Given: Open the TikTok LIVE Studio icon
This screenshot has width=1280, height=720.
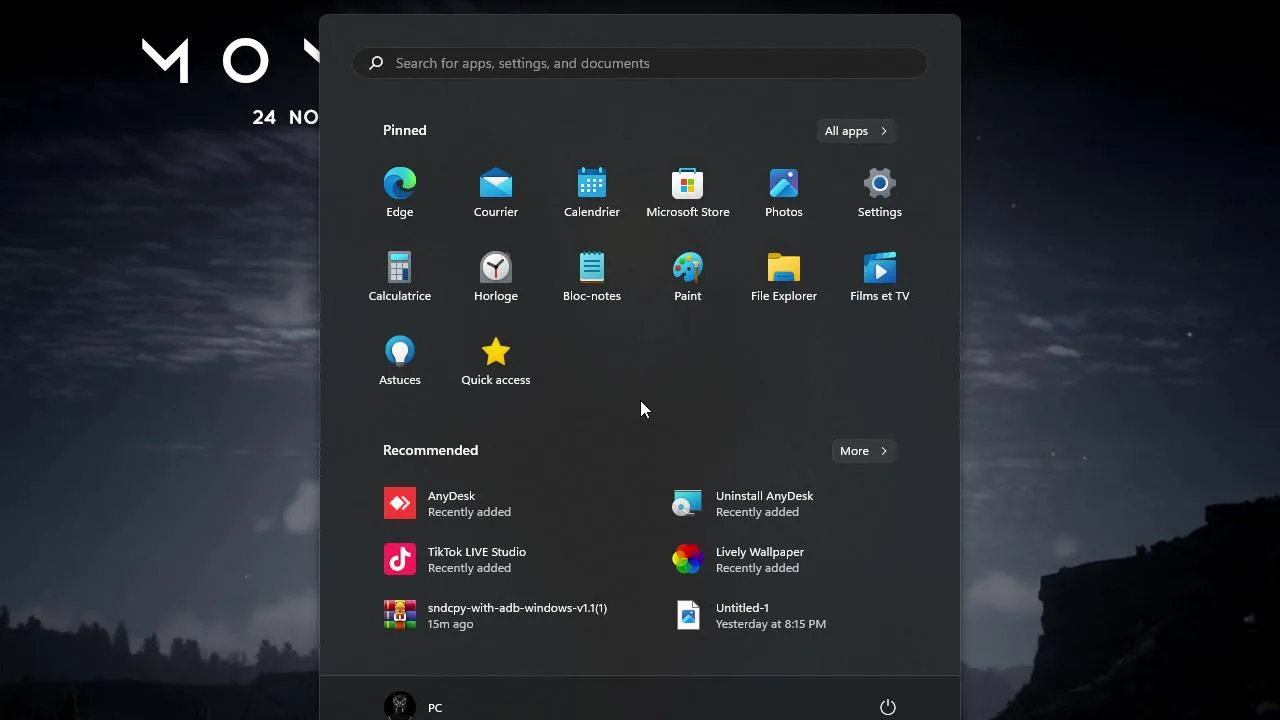Looking at the screenshot, I should (x=400, y=560).
